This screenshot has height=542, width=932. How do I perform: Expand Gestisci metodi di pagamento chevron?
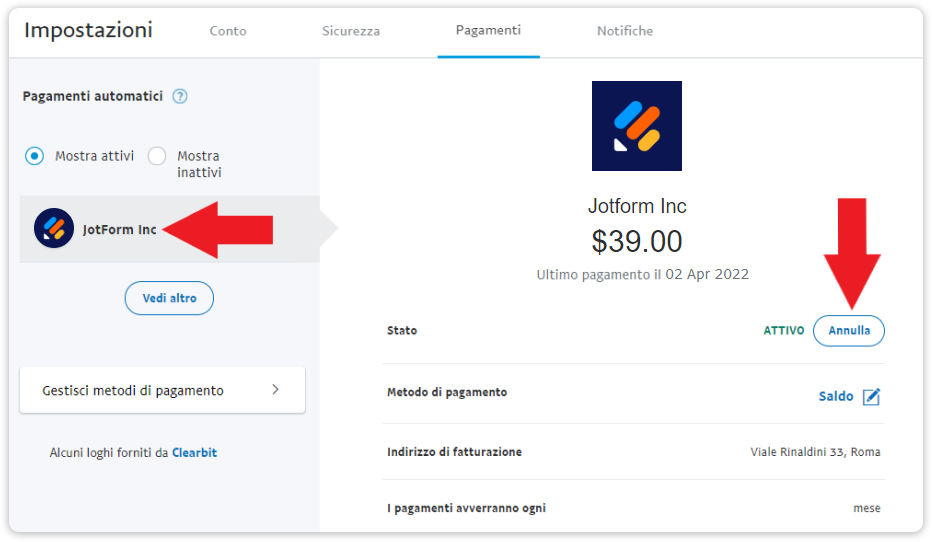275,390
